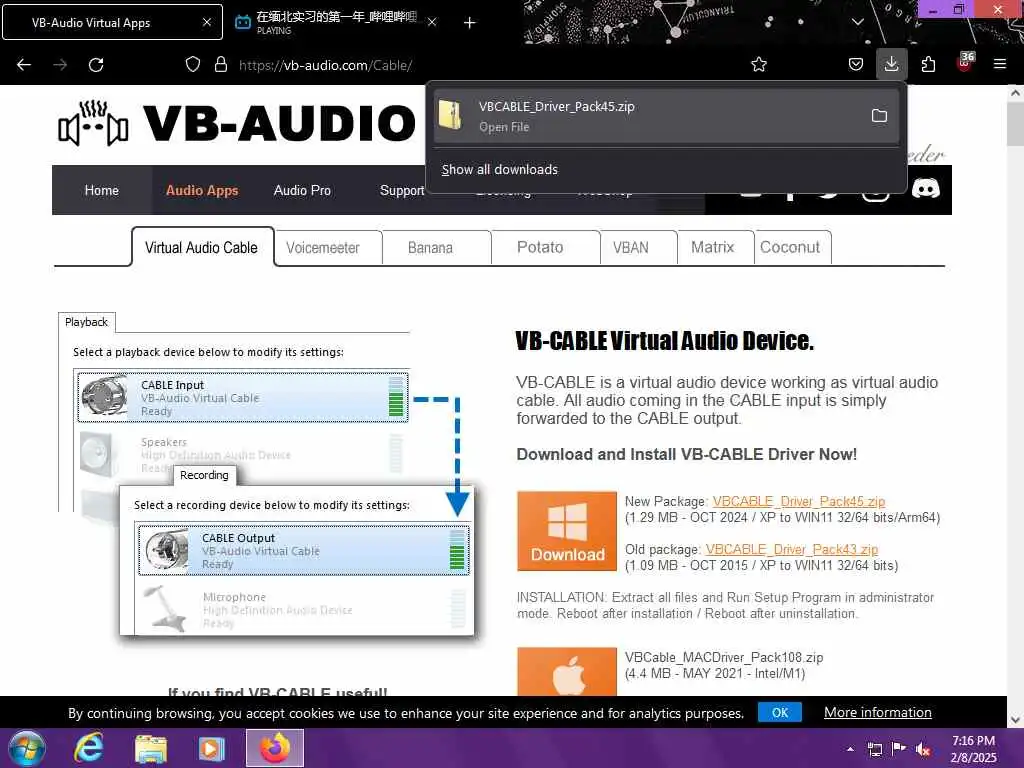Click the page vertical scrollbar thumb
This screenshot has height=768, width=1024.
point(1016,124)
